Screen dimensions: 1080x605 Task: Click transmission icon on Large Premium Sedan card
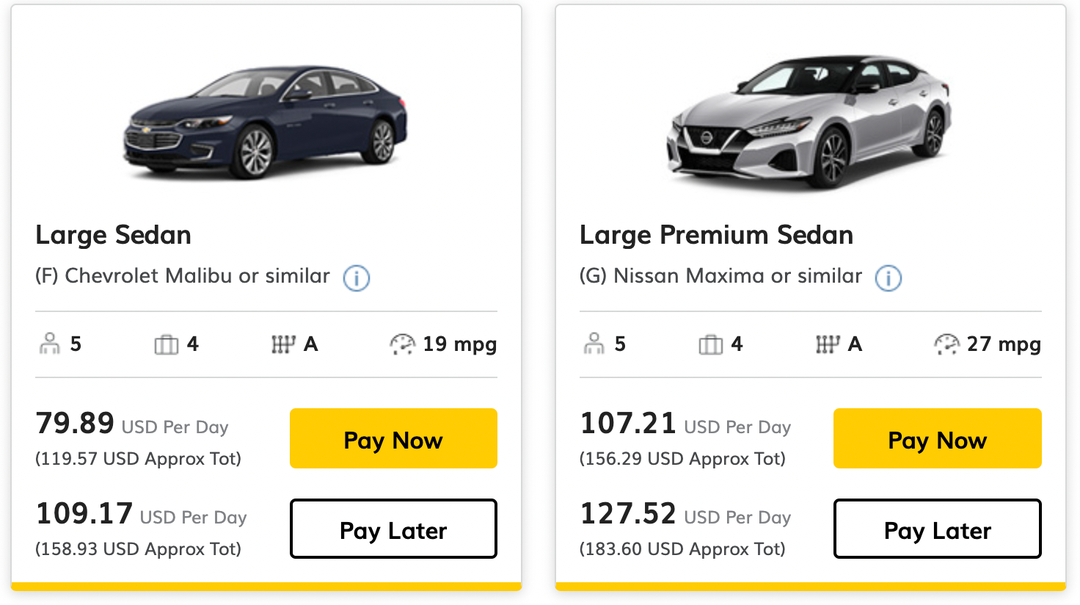[828, 345]
